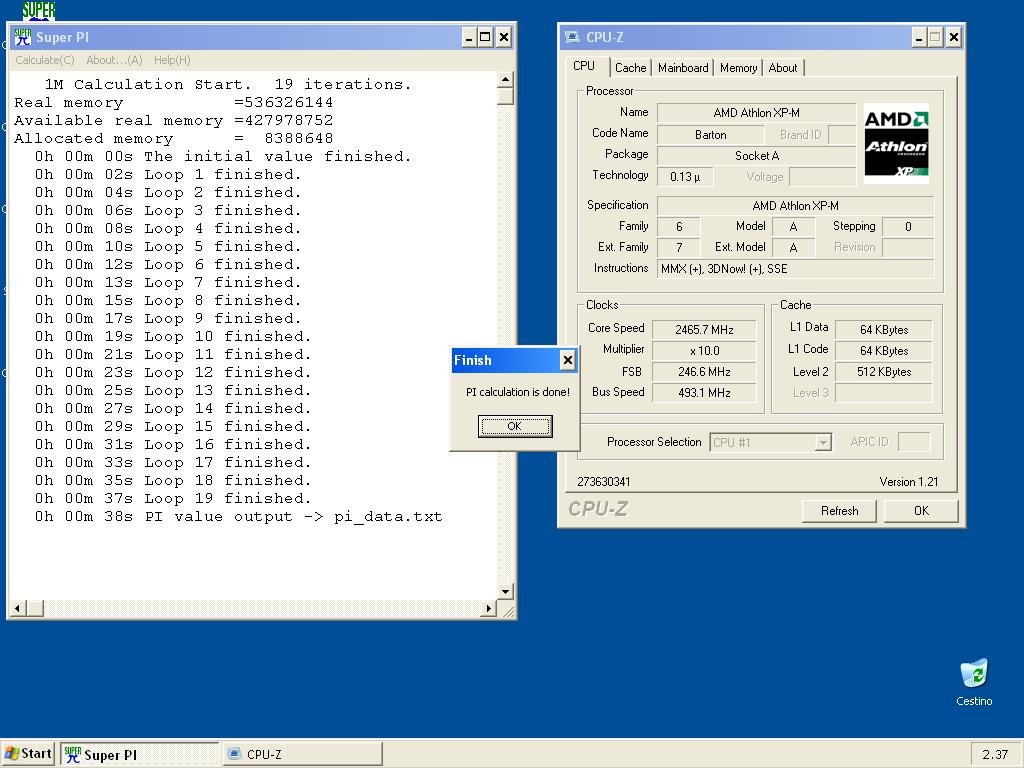Click the Finish dialog title bar
The width and height of the screenshot is (1024, 768).
[x=515, y=360]
